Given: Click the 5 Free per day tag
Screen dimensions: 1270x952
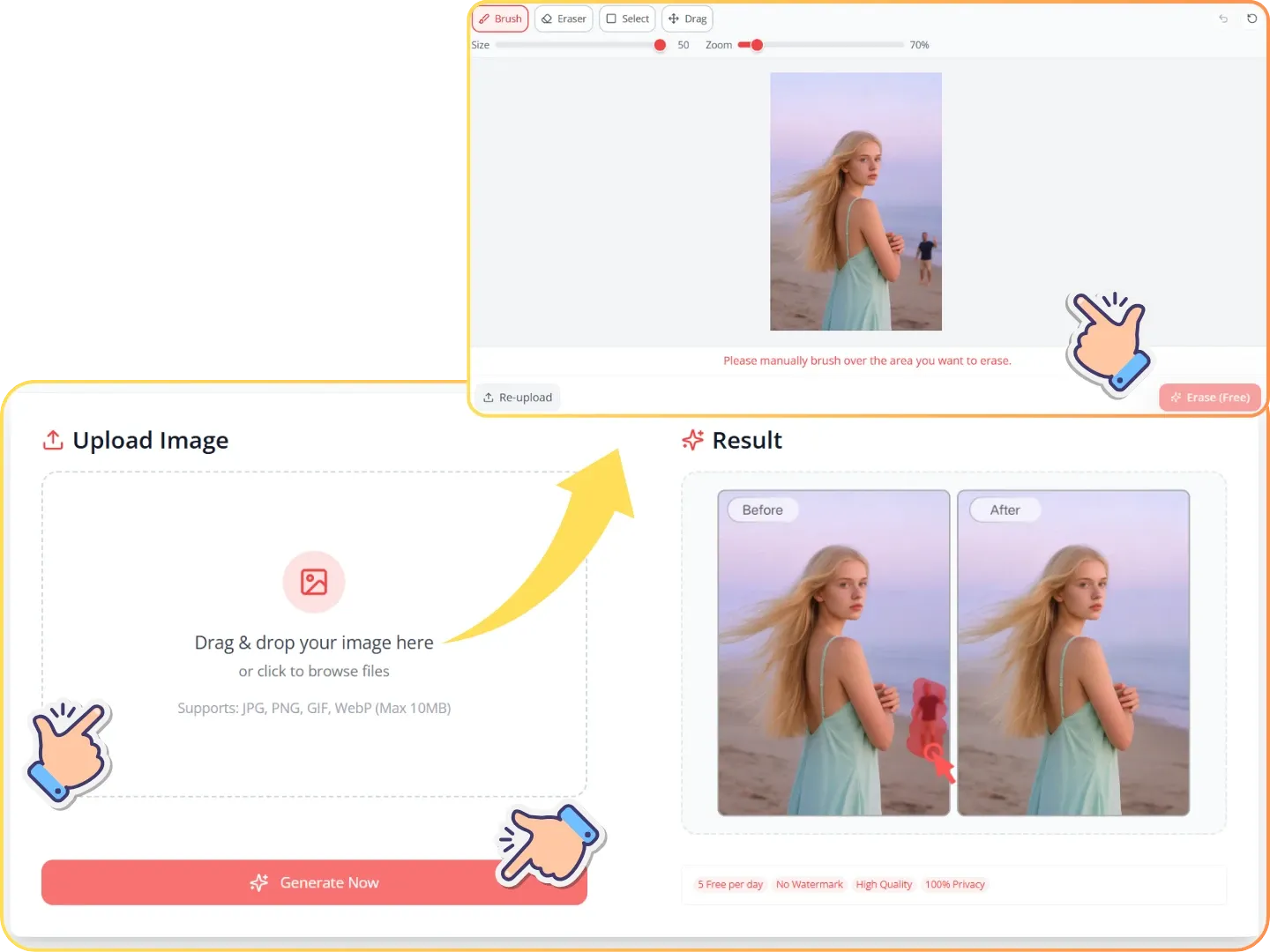Looking at the screenshot, I should pyautogui.click(x=730, y=884).
